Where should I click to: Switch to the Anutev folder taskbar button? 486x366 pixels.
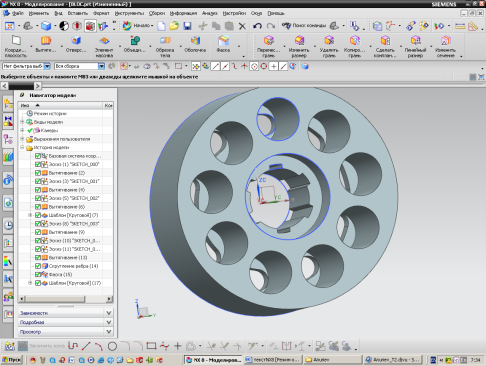pos(333,360)
